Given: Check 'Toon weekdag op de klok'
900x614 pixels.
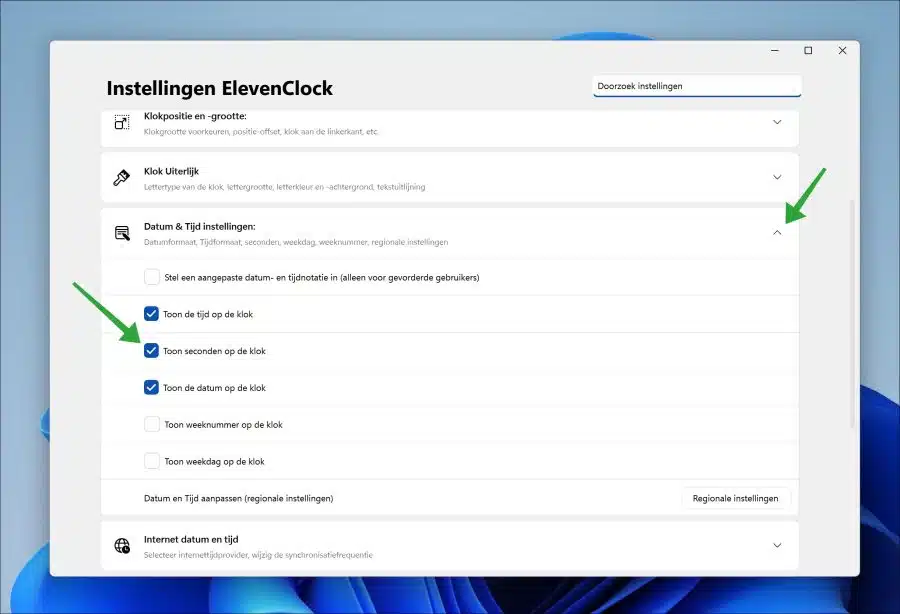Looking at the screenshot, I should pos(152,461).
